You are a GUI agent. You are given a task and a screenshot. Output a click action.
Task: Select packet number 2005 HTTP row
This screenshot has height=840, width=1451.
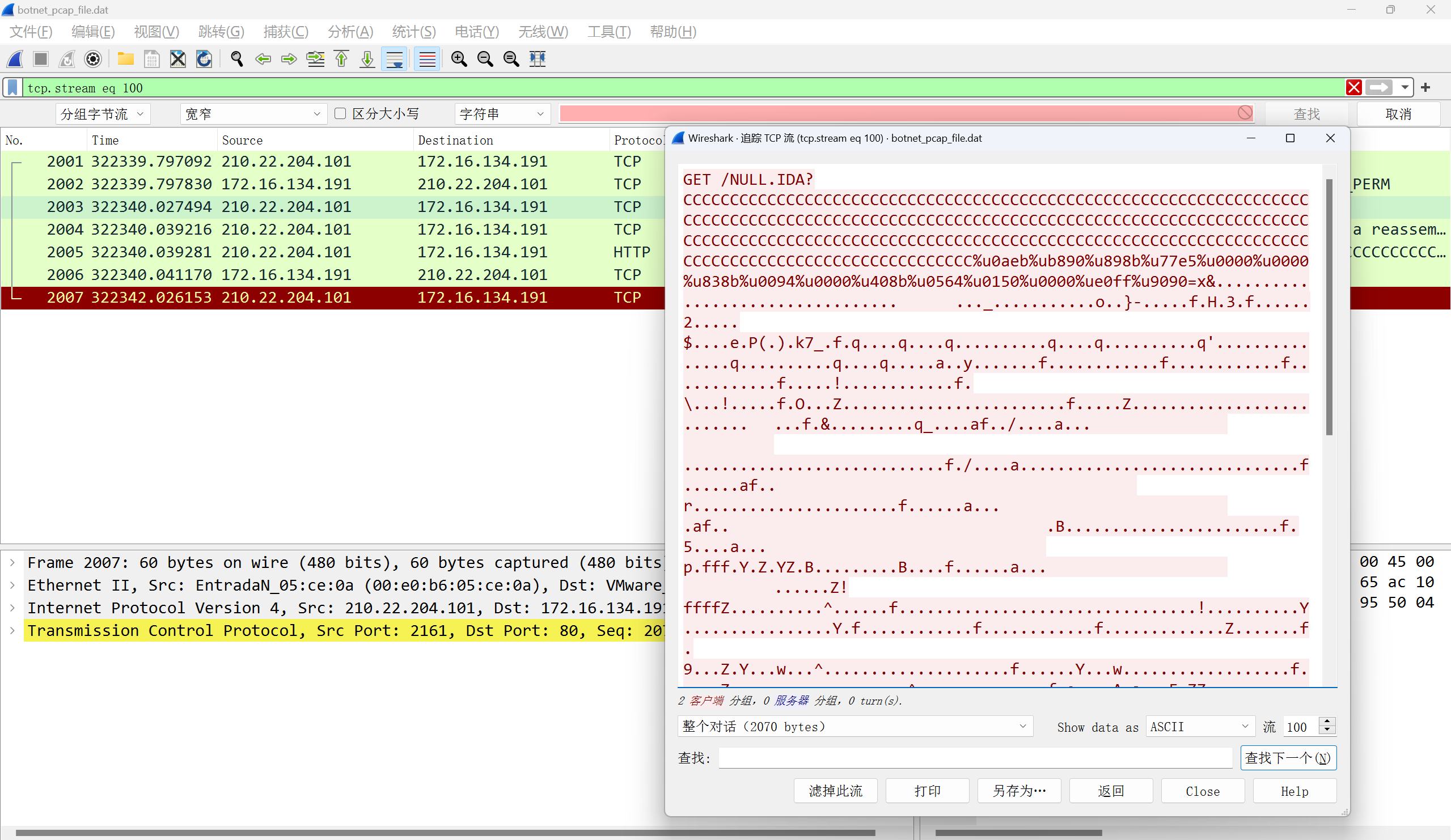333,252
